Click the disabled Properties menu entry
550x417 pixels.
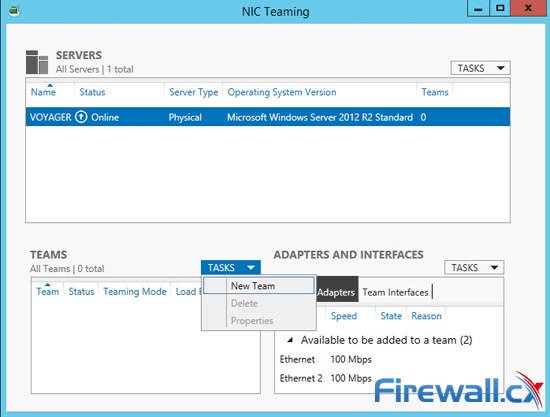(259, 321)
